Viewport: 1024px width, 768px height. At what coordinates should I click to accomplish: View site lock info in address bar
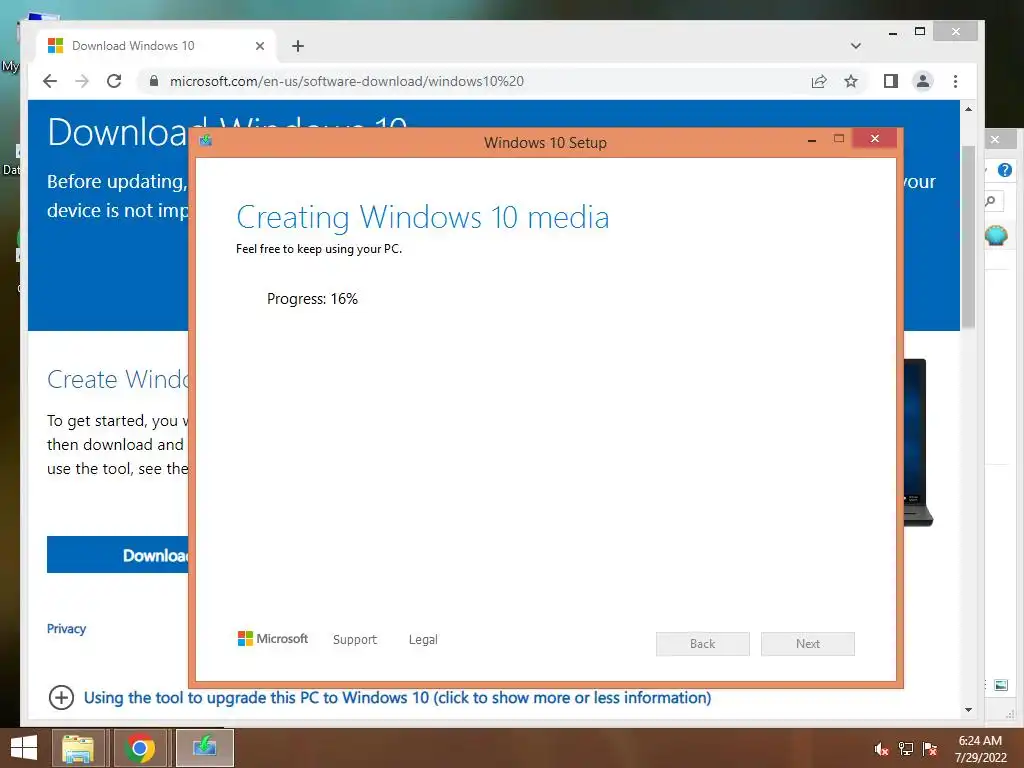154,81
